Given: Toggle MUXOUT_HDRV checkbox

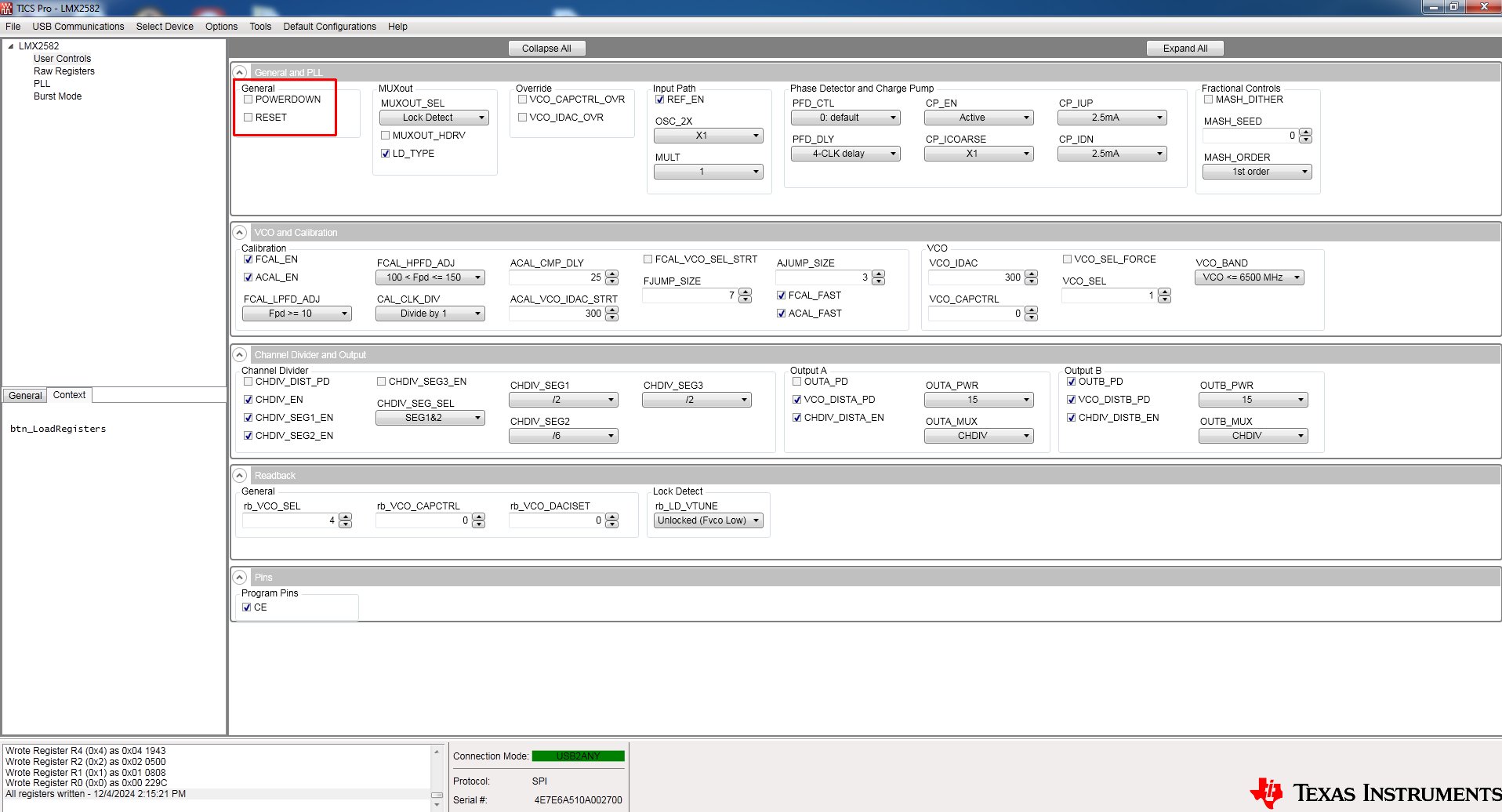Looking at the screenshot, I should tap(385, 136).
